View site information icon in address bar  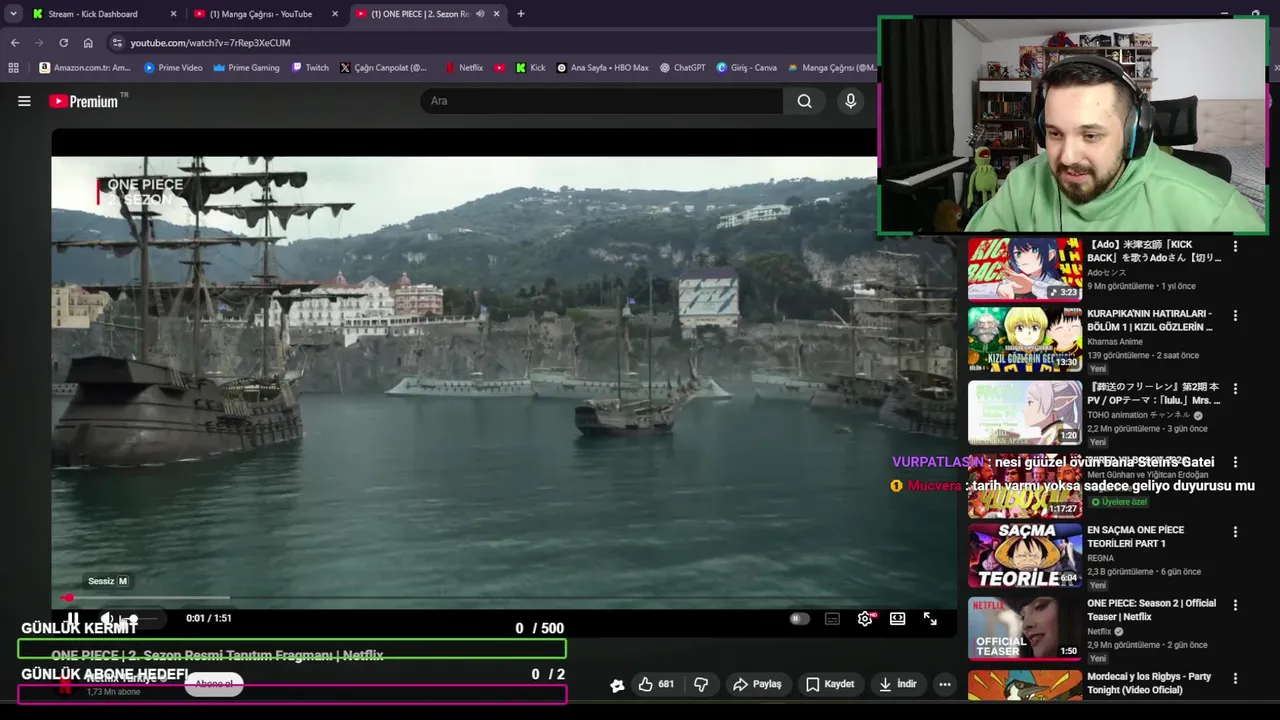pos(117,43)
